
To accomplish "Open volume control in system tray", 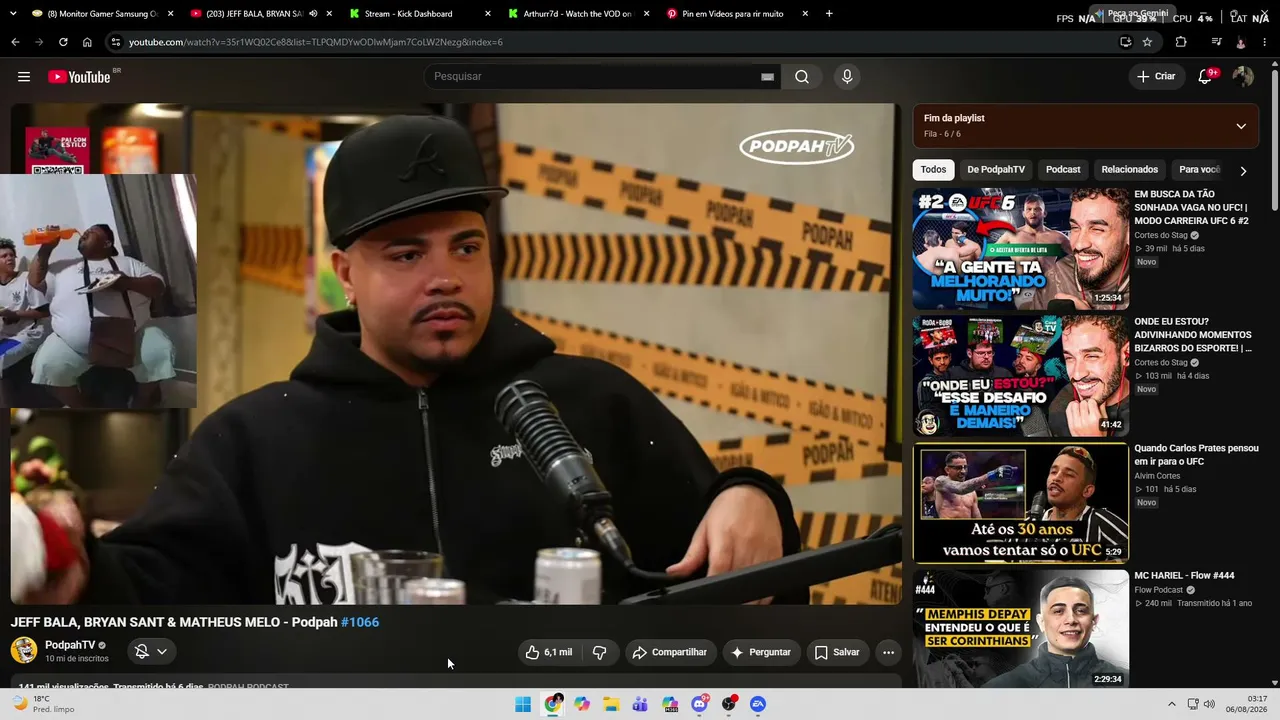I will [1209, 704].
